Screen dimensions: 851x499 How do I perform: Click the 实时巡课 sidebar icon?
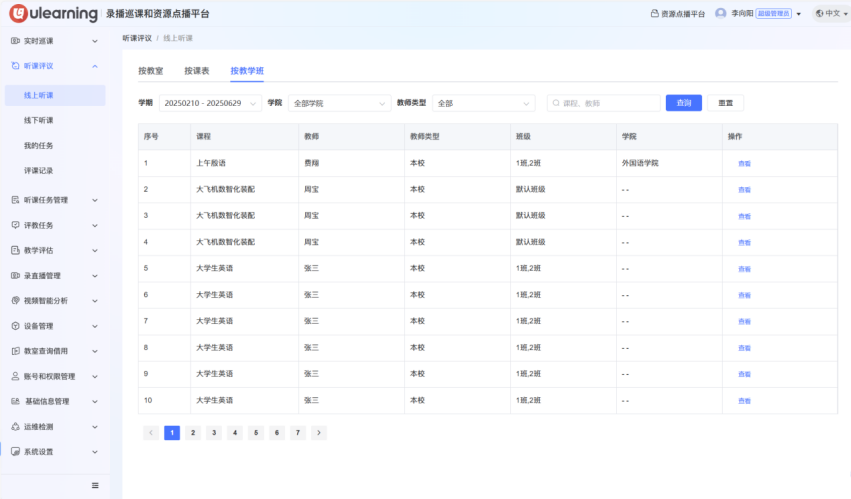click(15, 41)
